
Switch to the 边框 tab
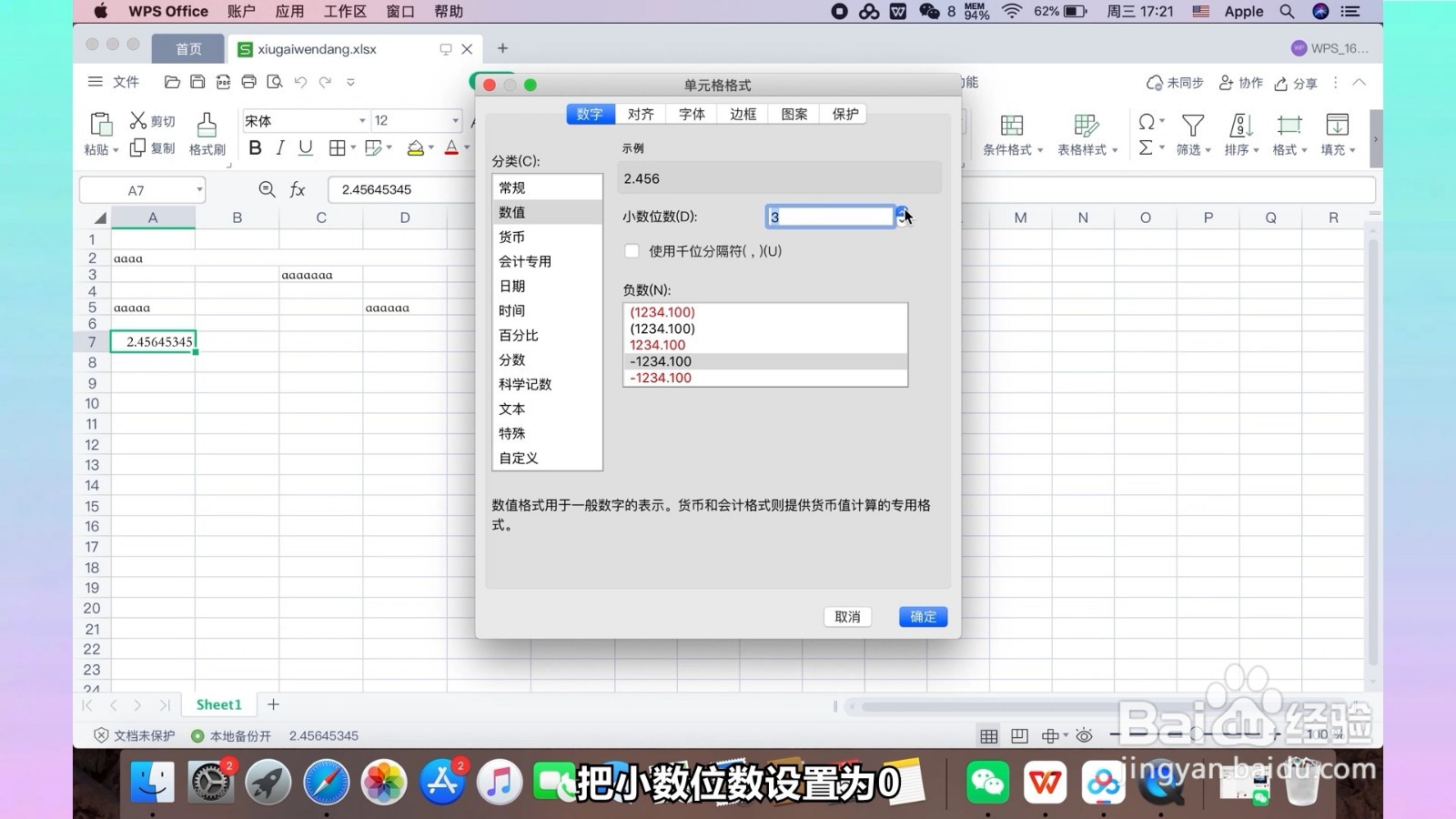[742, 113]
